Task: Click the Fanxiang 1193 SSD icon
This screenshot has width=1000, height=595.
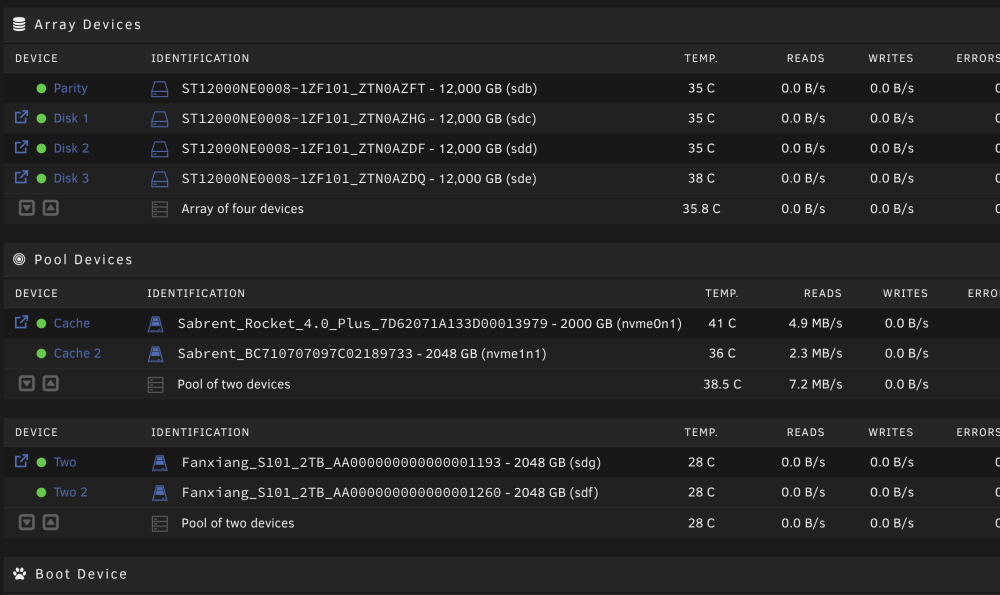Action: click(159, 463)
